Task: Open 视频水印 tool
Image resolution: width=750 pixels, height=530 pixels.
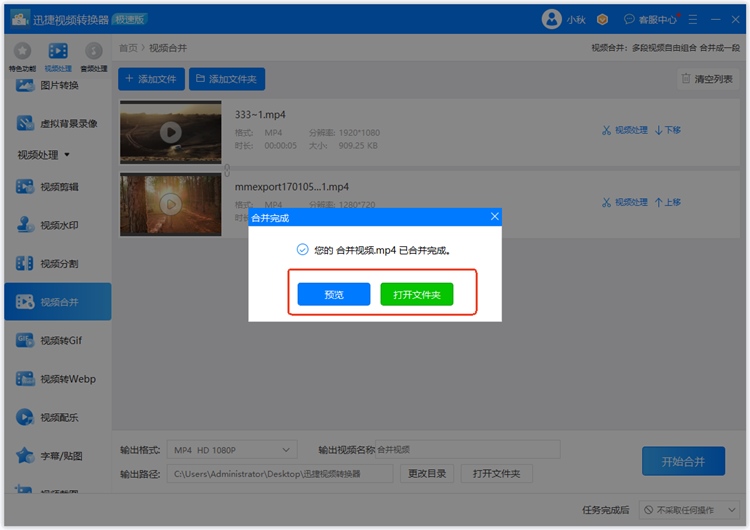Action: 58,225
